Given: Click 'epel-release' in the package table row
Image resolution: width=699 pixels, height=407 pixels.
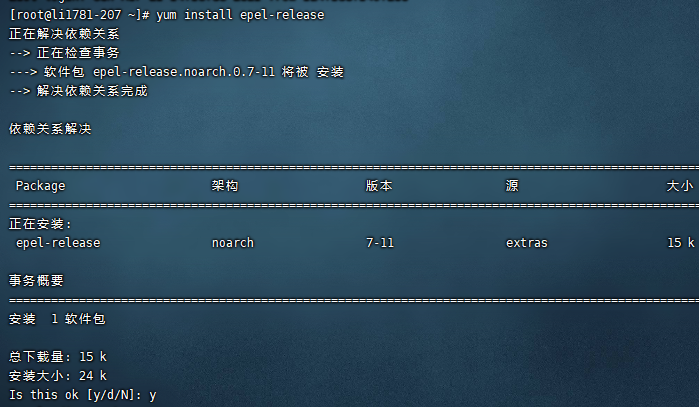Looking at the screenshot, I should pyautogui.click(x=58, y=243).
